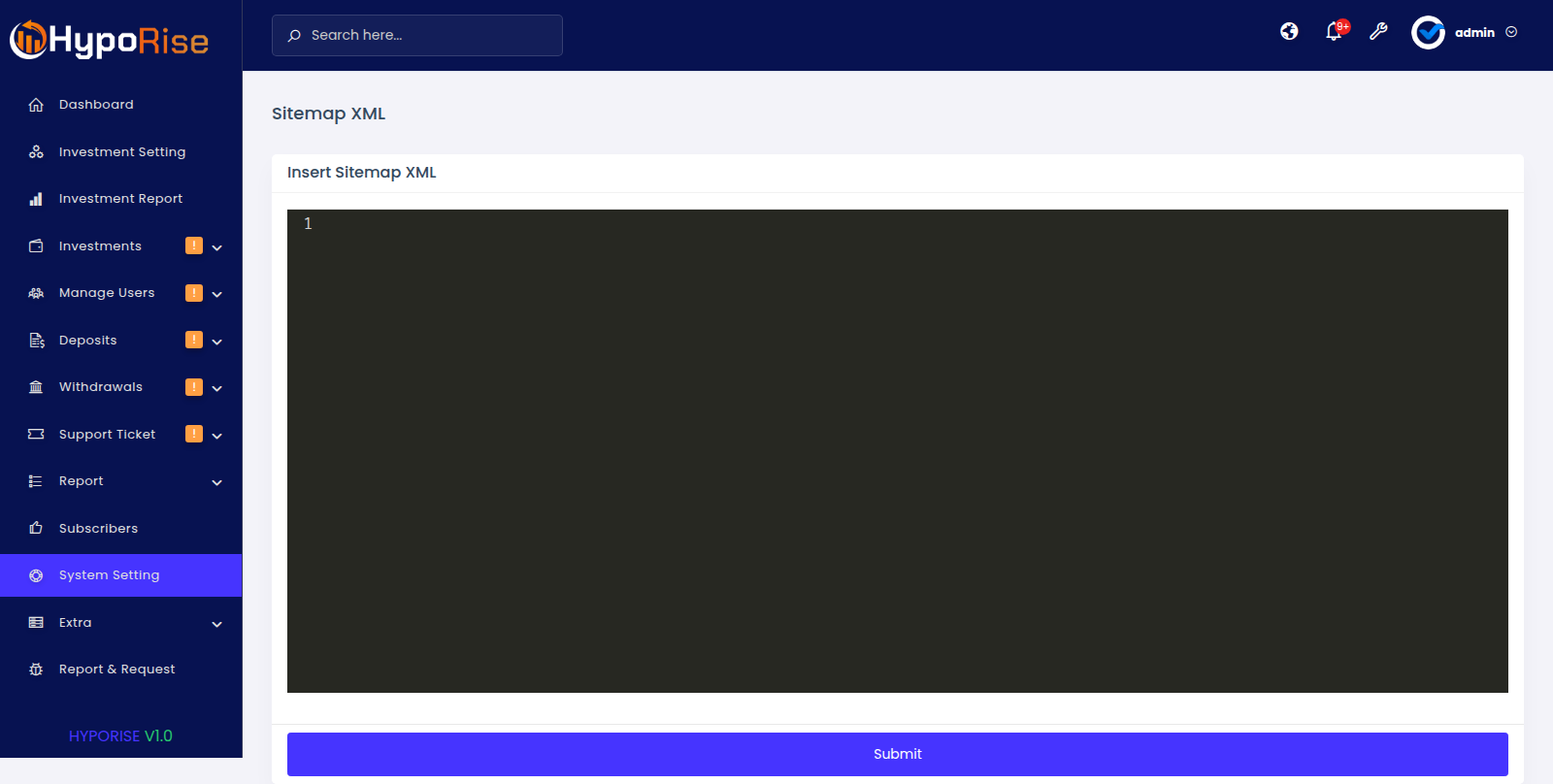Click line number 1 in editor gutter
This screenshot has width=1553, height=784.
pos(308,224)
